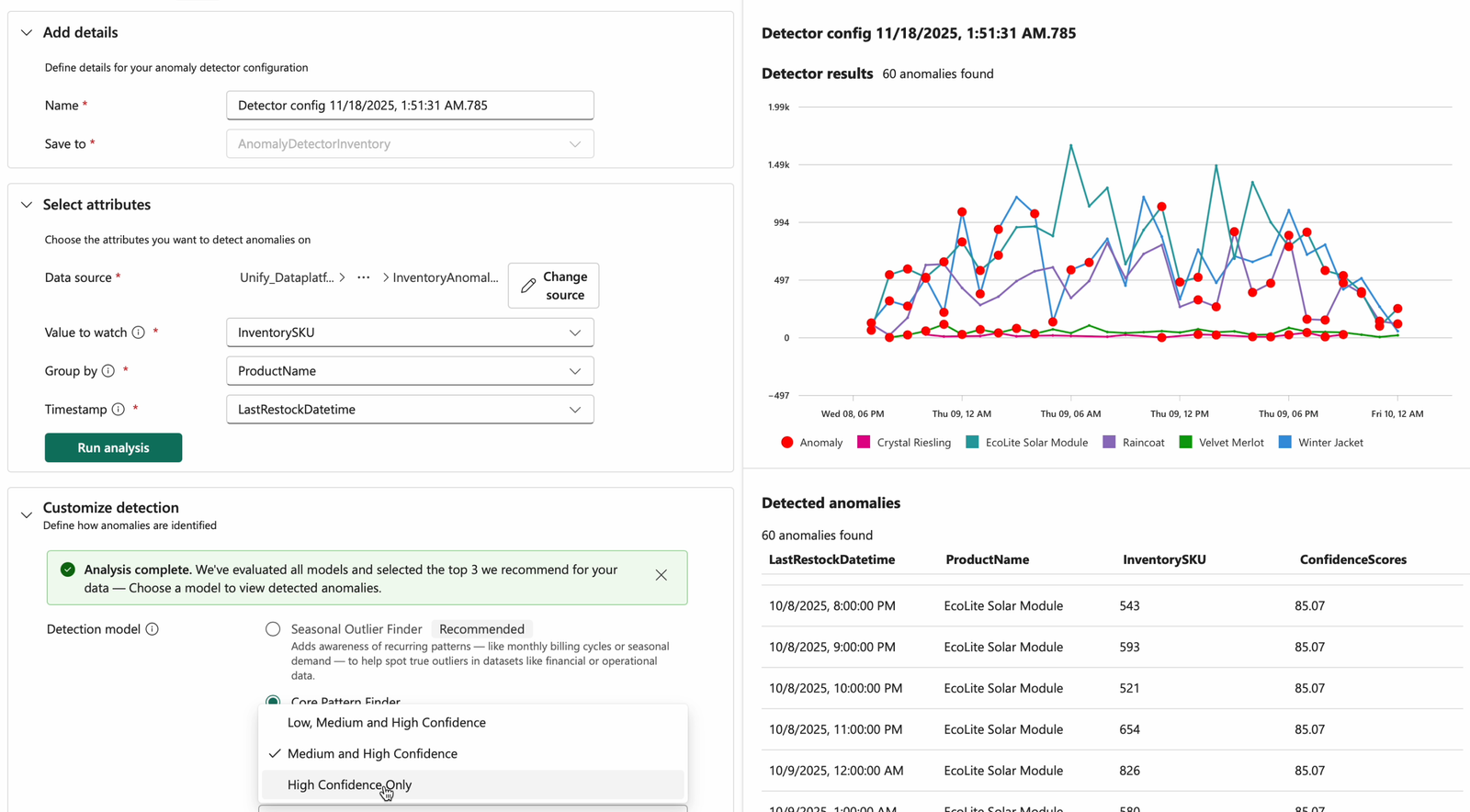Click the red Anomaly legend marker
The width and height of the screenshot is (1470, 812).
click(786, 443)
